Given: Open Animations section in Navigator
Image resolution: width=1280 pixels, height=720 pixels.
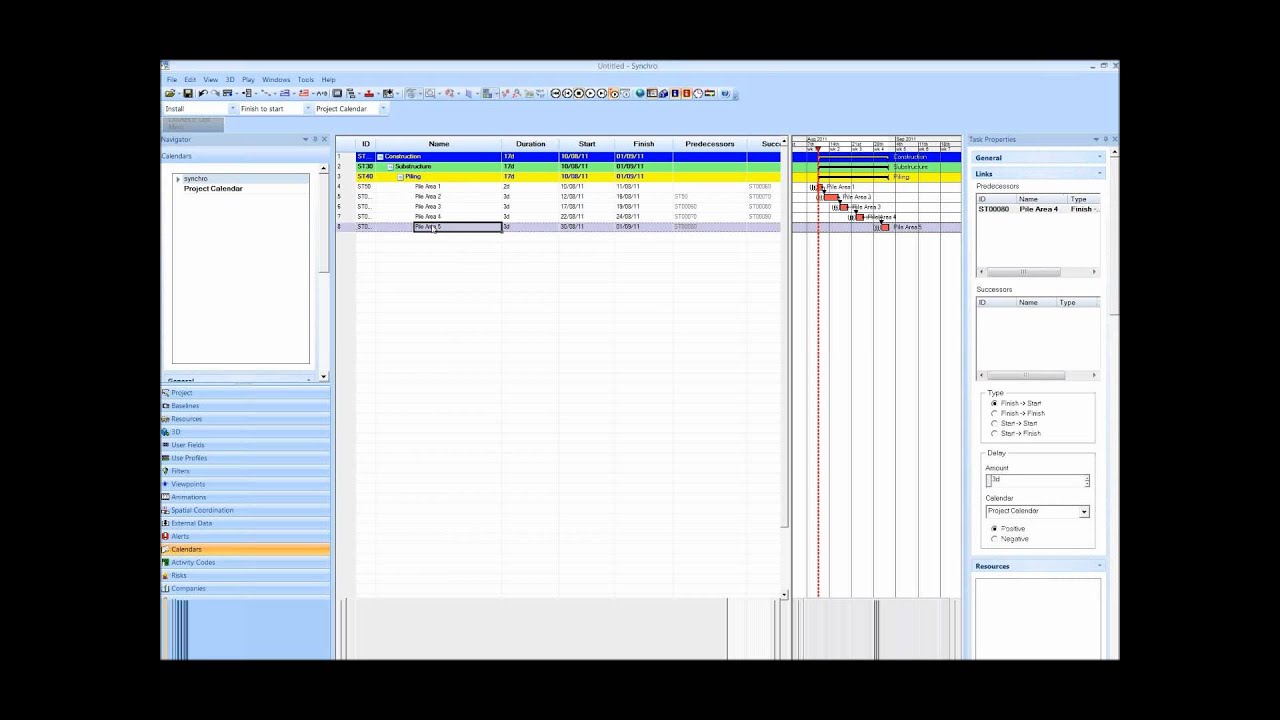Looking at the screenshot, I should click(245, 497).
